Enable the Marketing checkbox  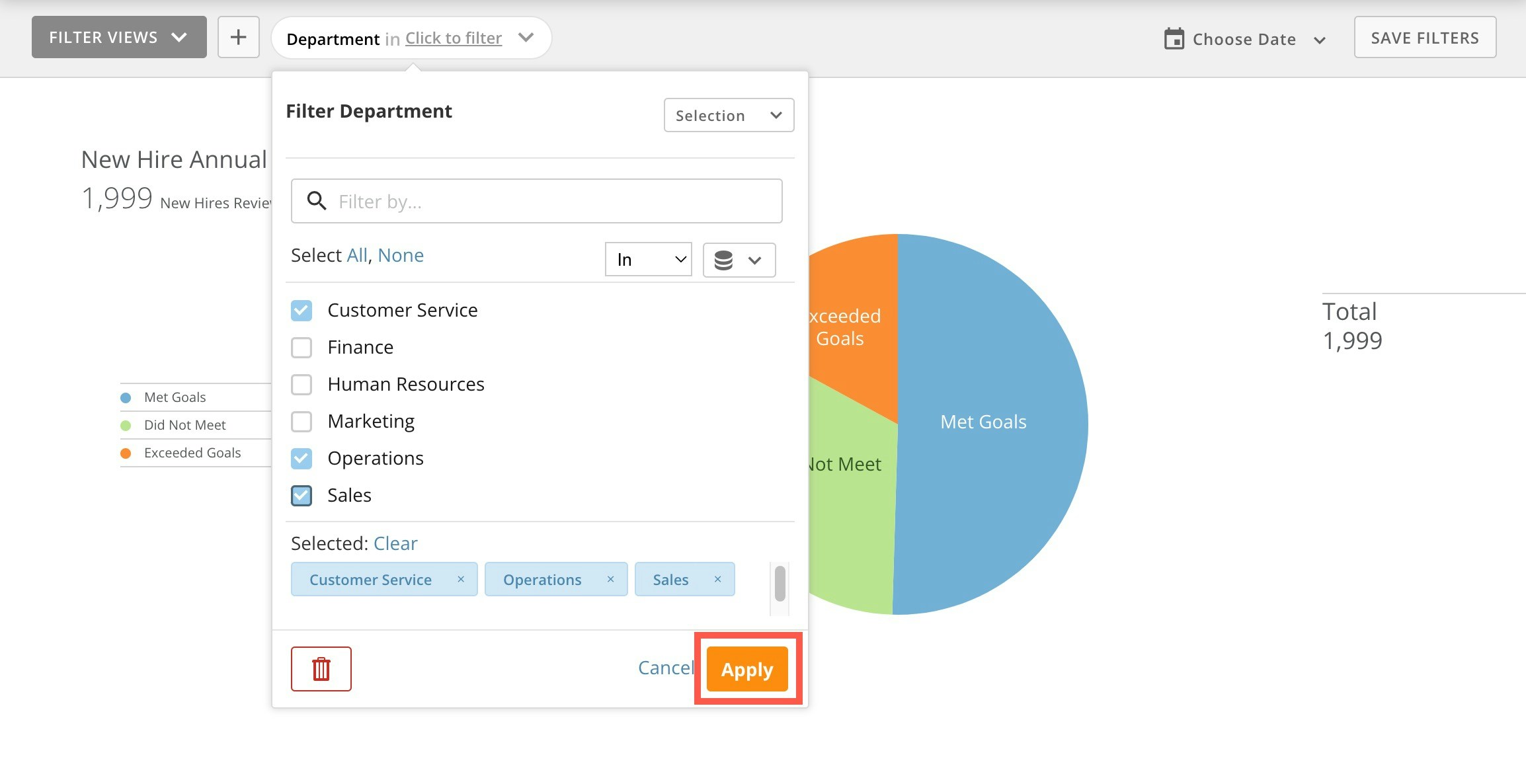(301, 421)
